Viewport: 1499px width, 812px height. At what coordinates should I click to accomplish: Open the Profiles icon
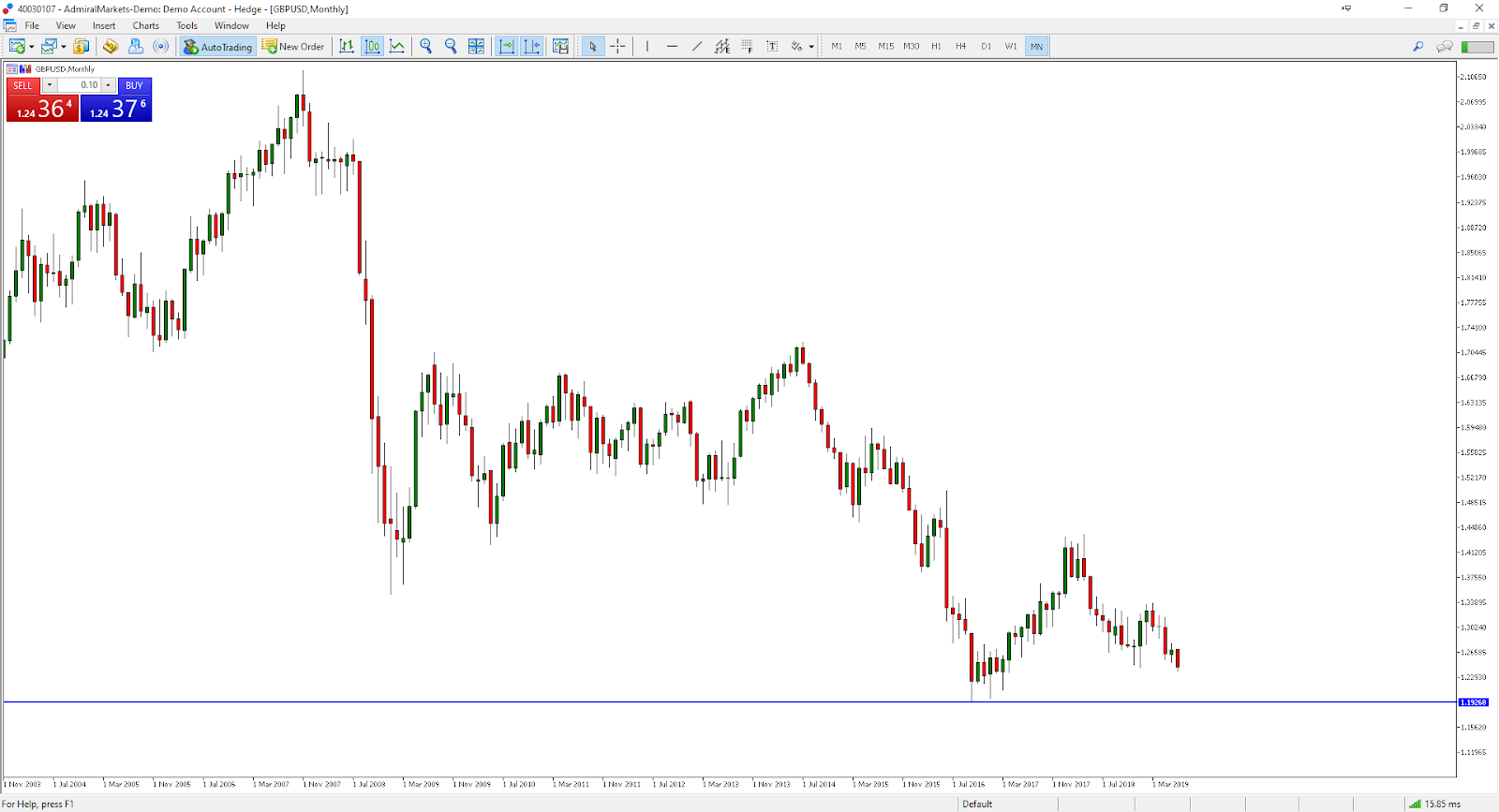[x=49, y=46]
